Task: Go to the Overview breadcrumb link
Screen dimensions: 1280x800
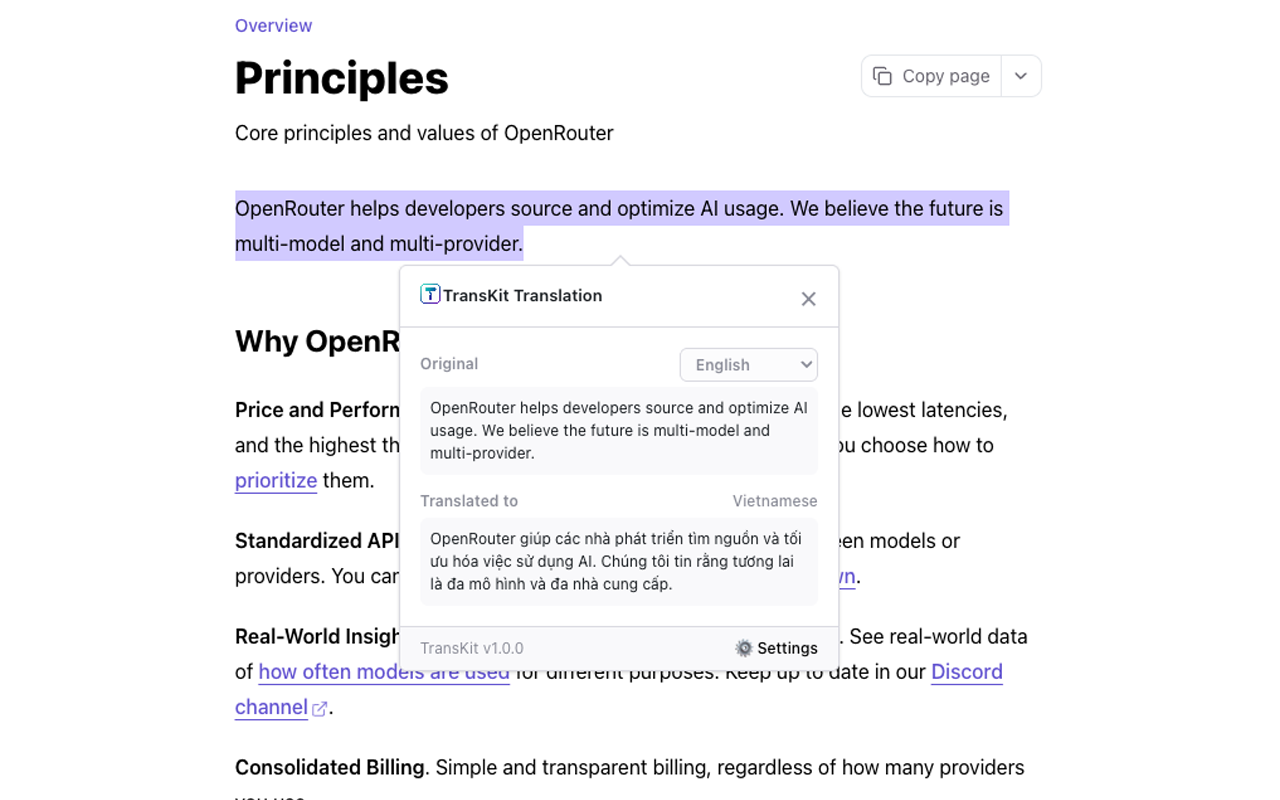Action: tap(273, 26)
